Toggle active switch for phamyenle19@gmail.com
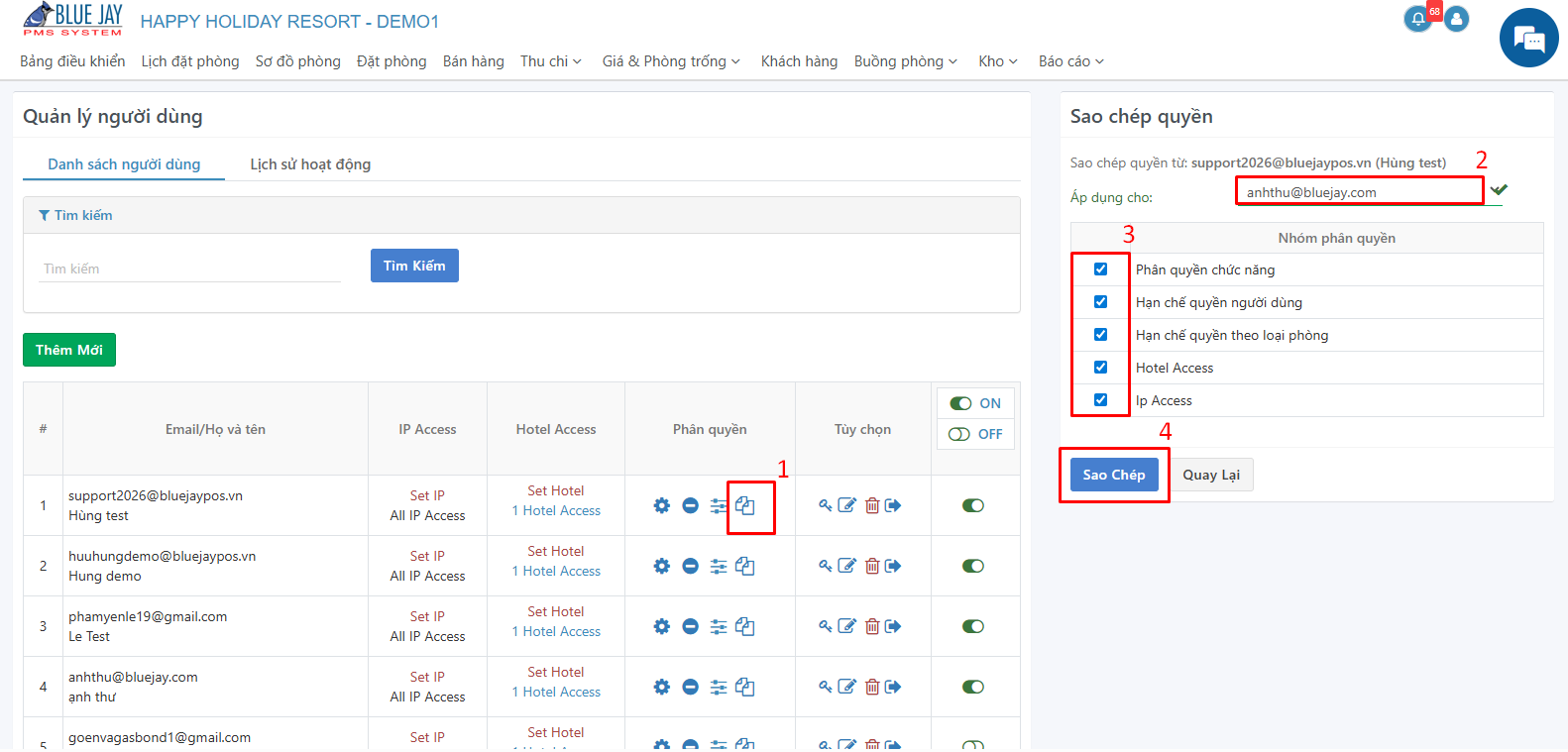The image size is (1568, 752). click(973, 626)
